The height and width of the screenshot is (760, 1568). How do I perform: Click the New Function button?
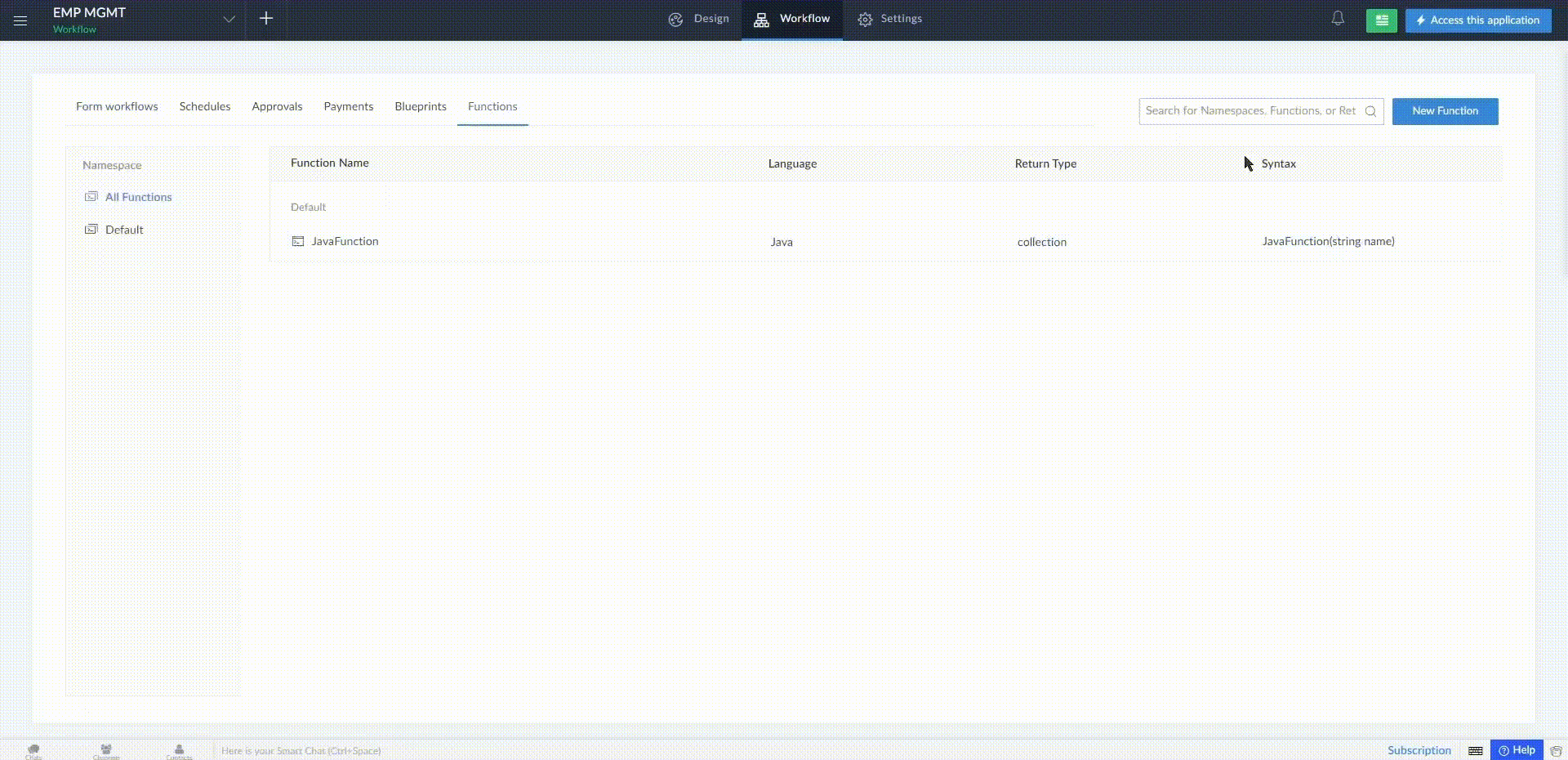(x=1445, y=111)
